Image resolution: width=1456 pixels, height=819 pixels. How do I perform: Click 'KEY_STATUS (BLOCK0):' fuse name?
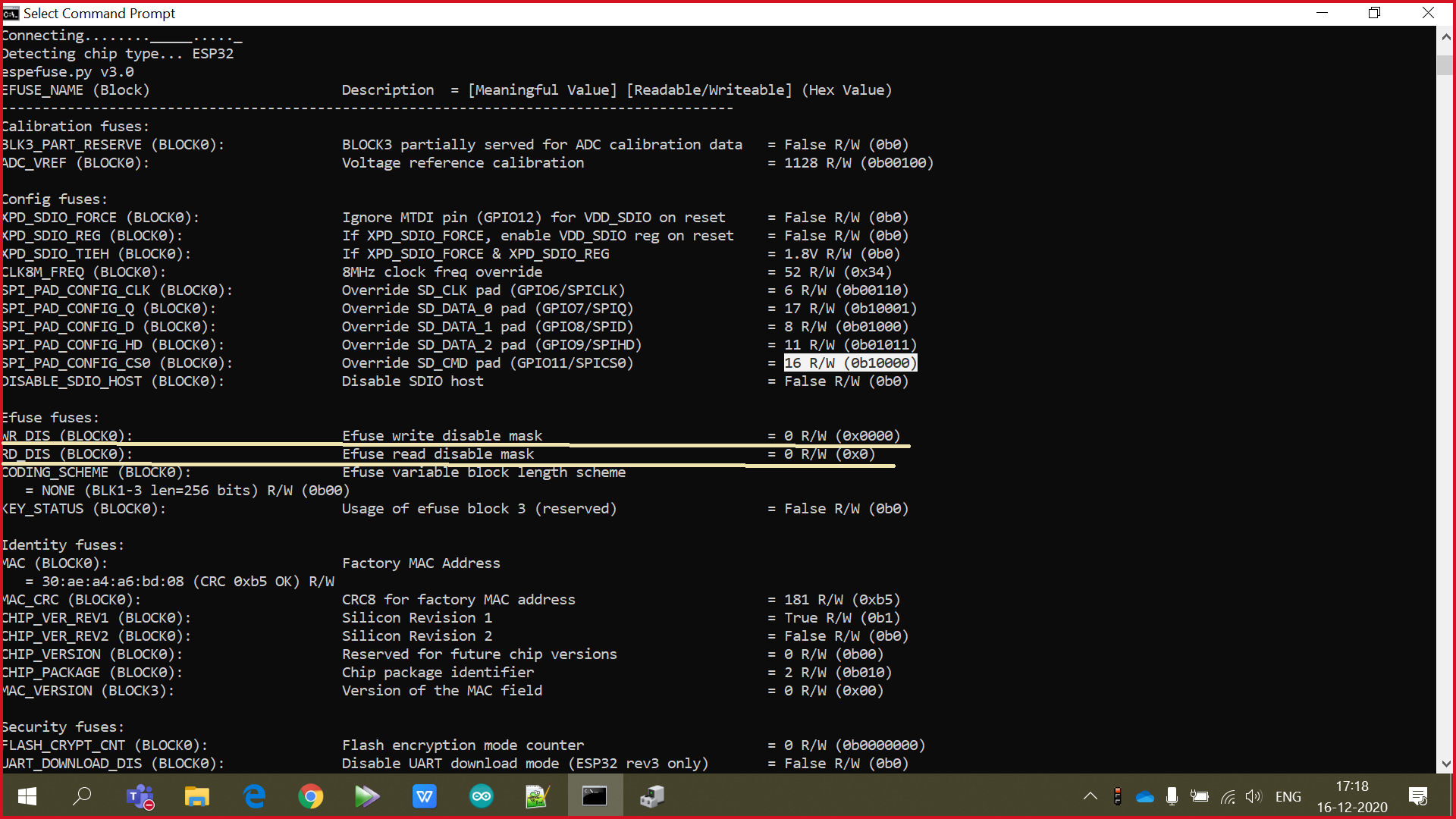coord(84,509)
